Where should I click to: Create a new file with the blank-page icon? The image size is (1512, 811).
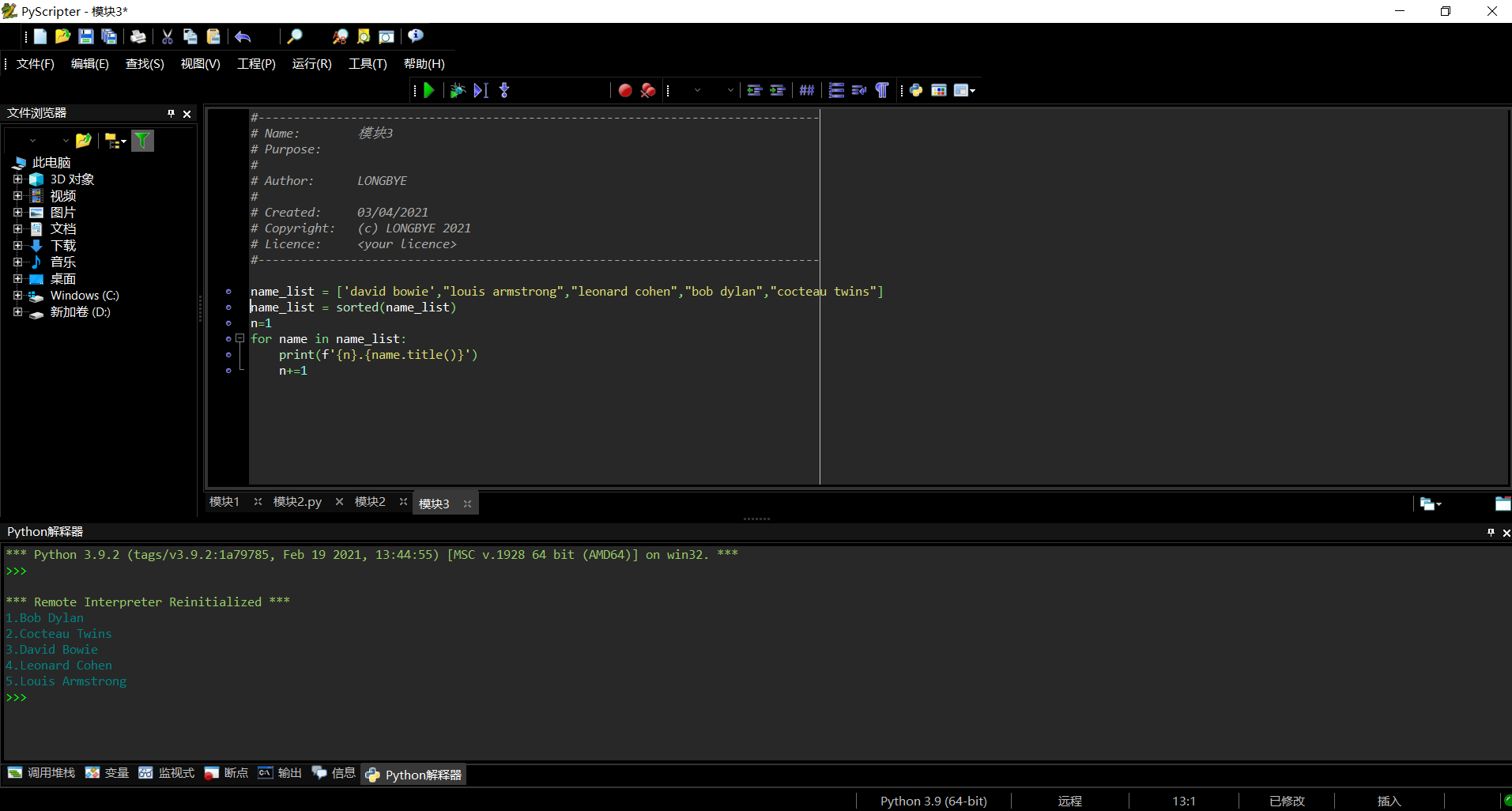[x=40, y=36]
